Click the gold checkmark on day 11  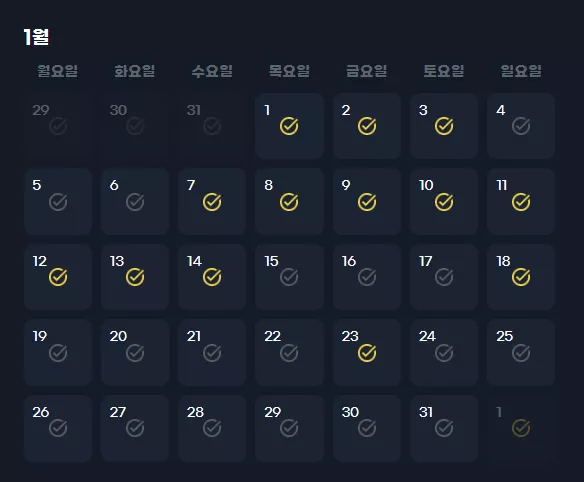[x=521, y=202]
